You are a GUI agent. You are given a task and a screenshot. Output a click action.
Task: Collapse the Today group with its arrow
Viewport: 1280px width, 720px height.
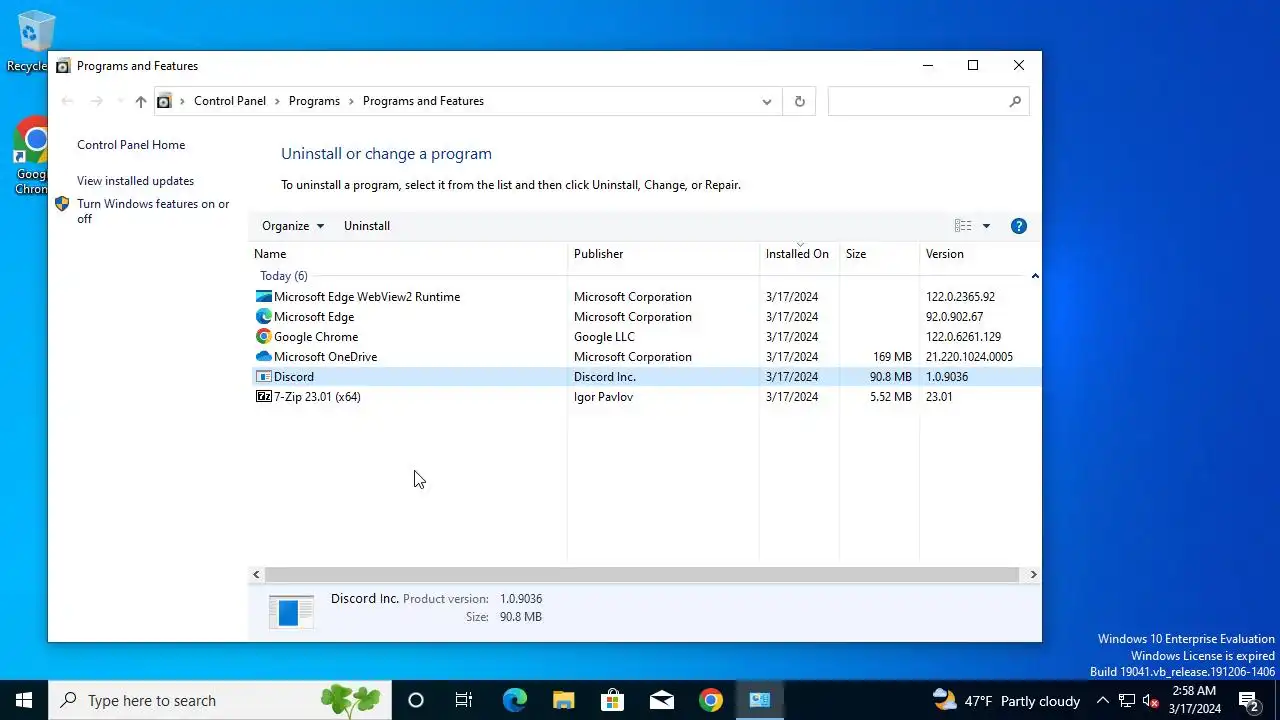1035,276
